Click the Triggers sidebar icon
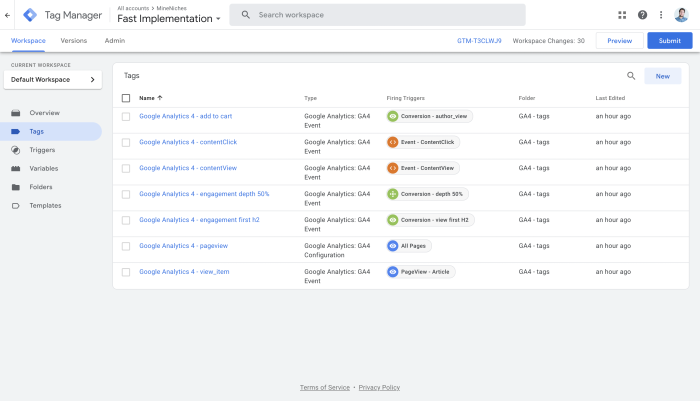The image size is (700, 401). coord(16,150)
